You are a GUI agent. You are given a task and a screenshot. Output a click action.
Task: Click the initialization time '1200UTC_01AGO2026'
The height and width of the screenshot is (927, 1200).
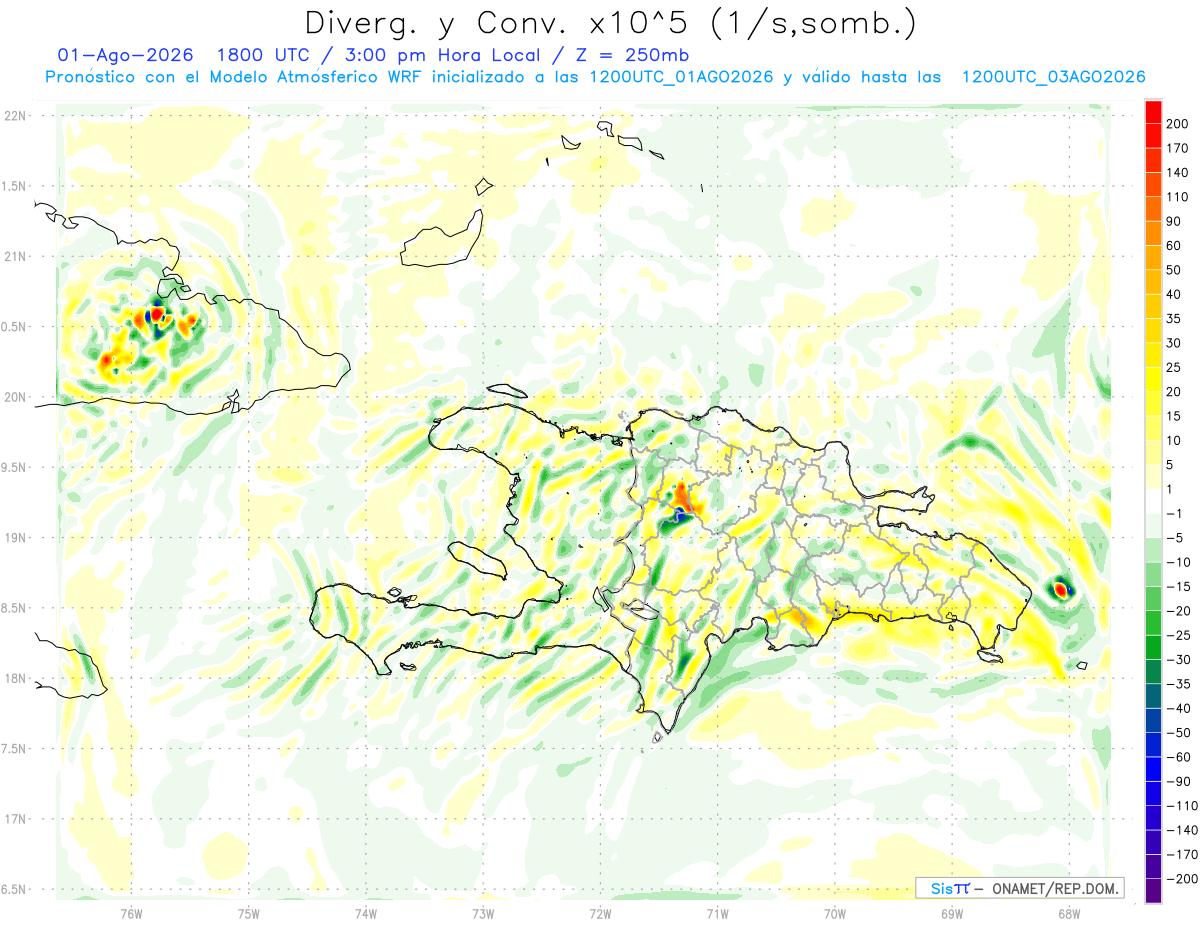point(682,77)
